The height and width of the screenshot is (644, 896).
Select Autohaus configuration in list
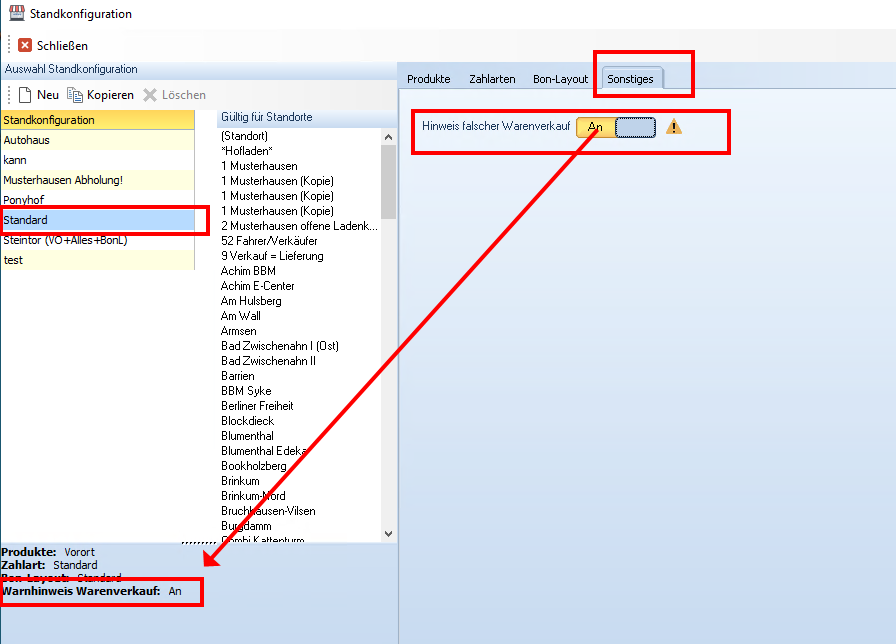27,140
